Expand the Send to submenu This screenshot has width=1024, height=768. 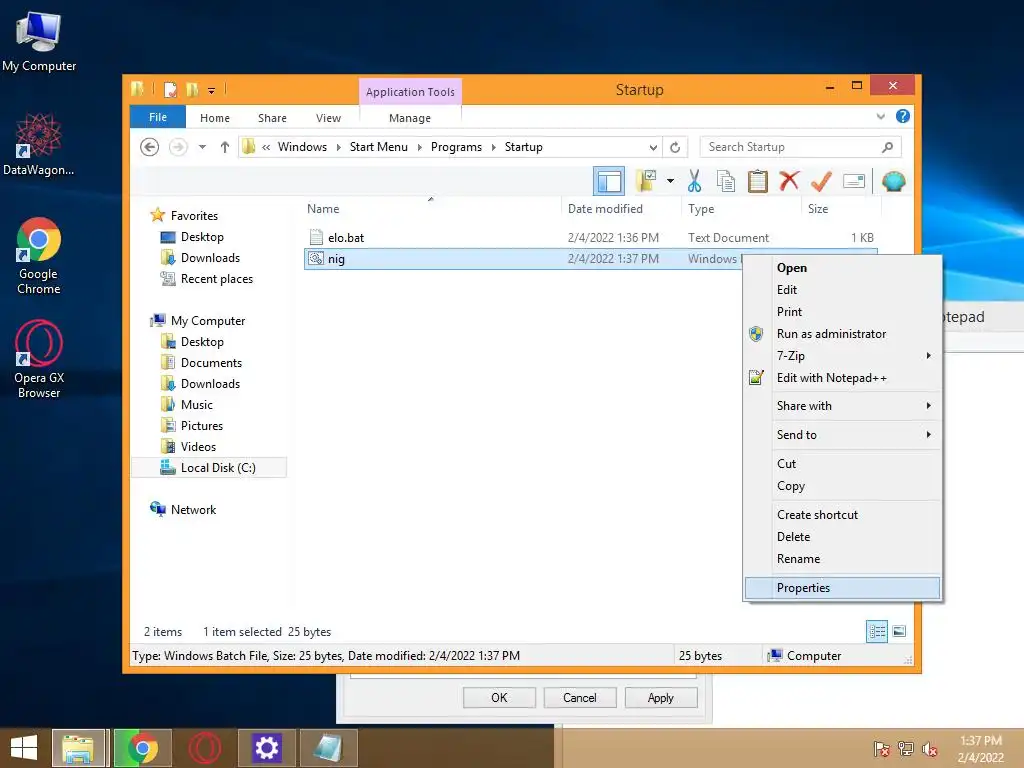842,435
